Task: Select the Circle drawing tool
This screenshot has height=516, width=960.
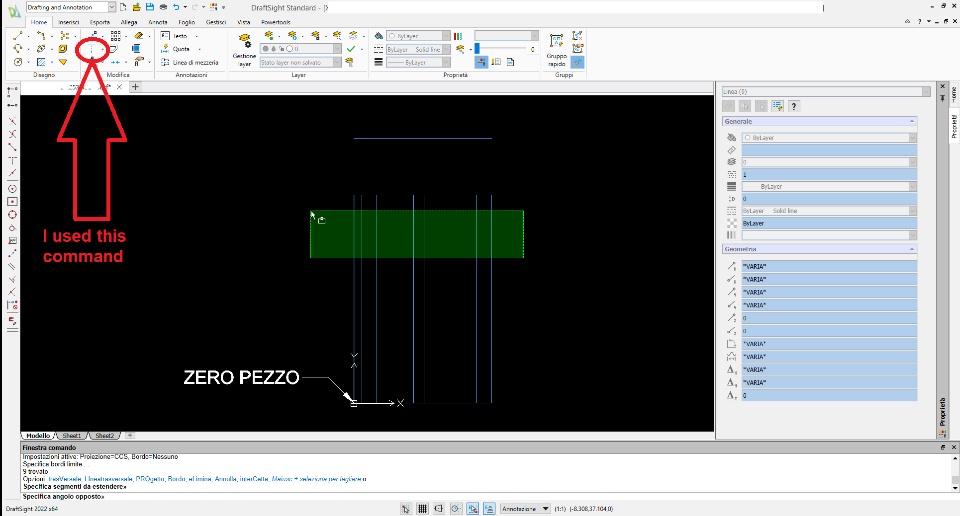Action: pos(18,62)
